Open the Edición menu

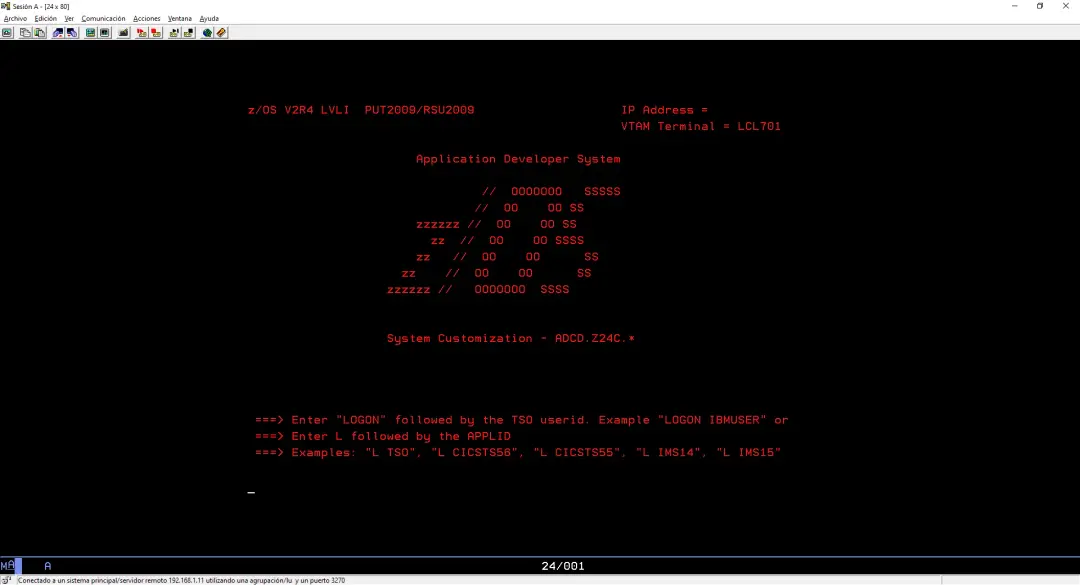coord(45,19)
